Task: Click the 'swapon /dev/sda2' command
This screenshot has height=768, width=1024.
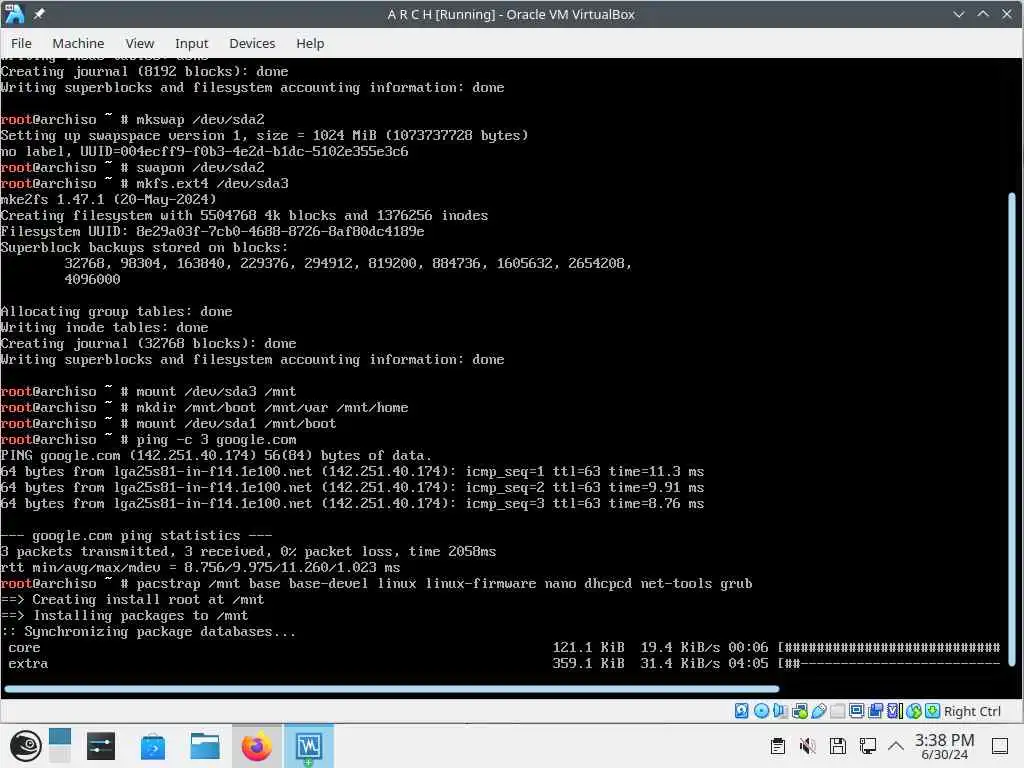Action: [200, 167]
